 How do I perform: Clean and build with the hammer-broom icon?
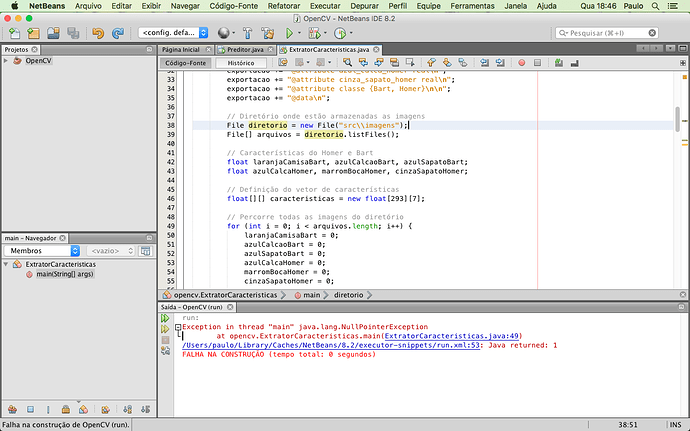[x=268, y=33]
